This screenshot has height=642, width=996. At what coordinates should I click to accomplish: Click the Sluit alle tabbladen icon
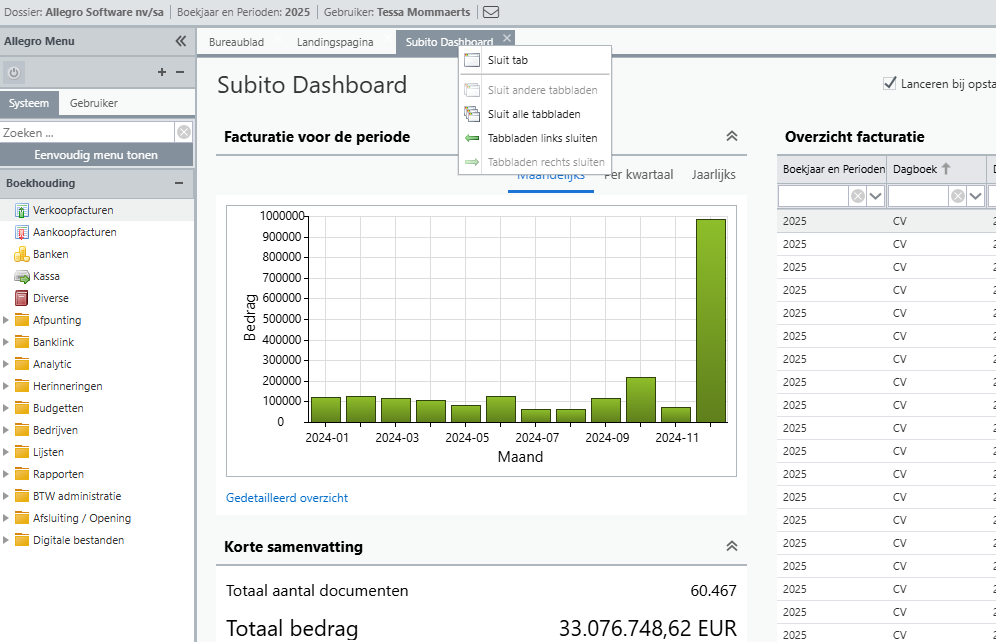(x=472, y=114)
